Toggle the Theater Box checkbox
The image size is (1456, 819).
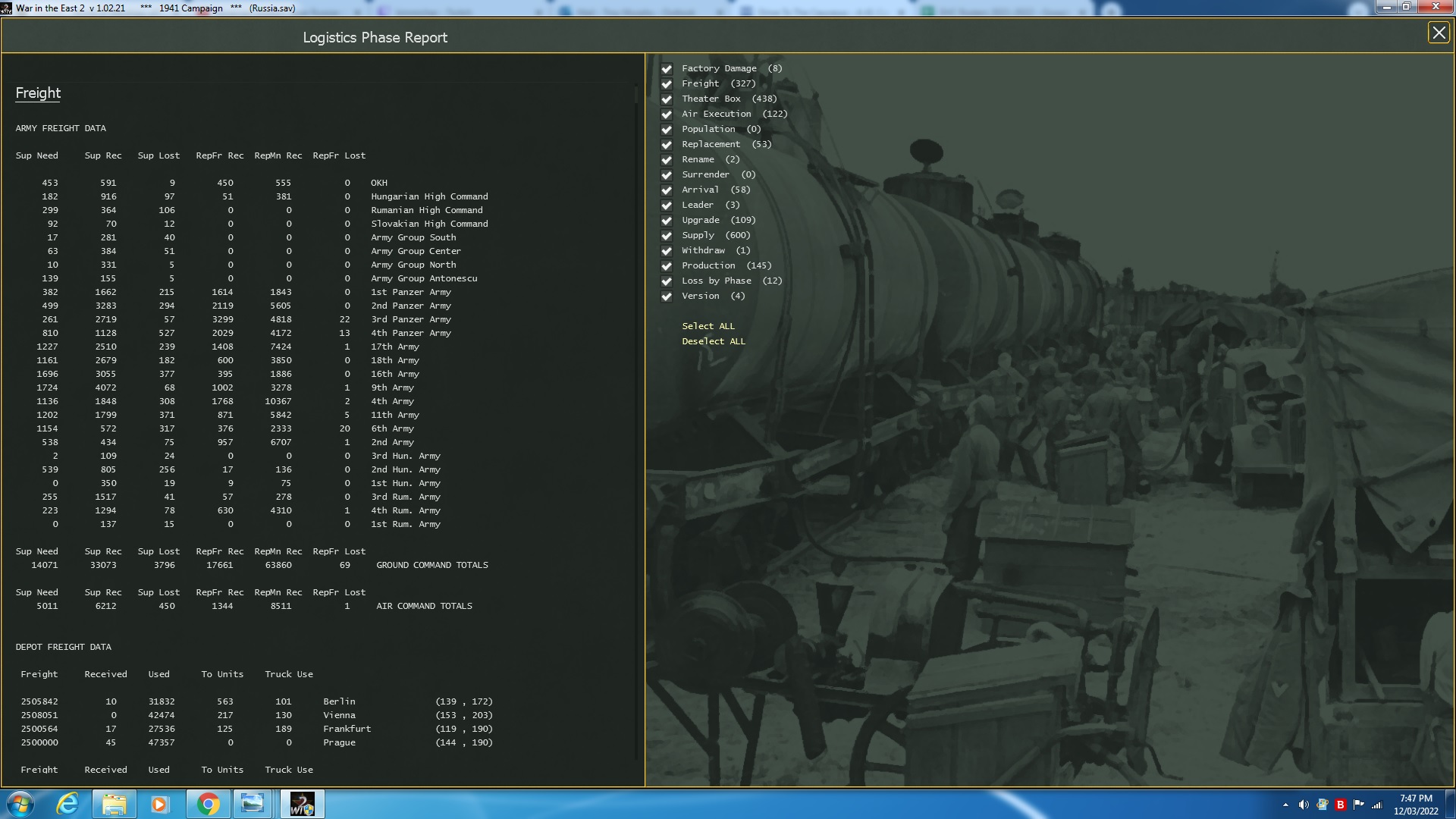click(x=667, y=99)
